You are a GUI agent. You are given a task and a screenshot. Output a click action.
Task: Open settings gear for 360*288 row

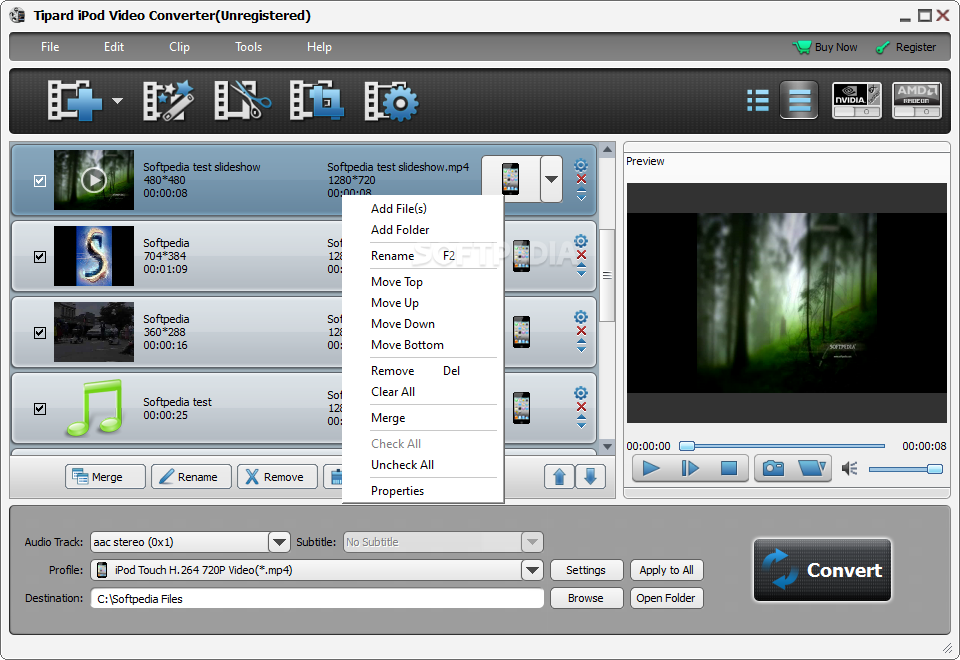tap(581, 317)
